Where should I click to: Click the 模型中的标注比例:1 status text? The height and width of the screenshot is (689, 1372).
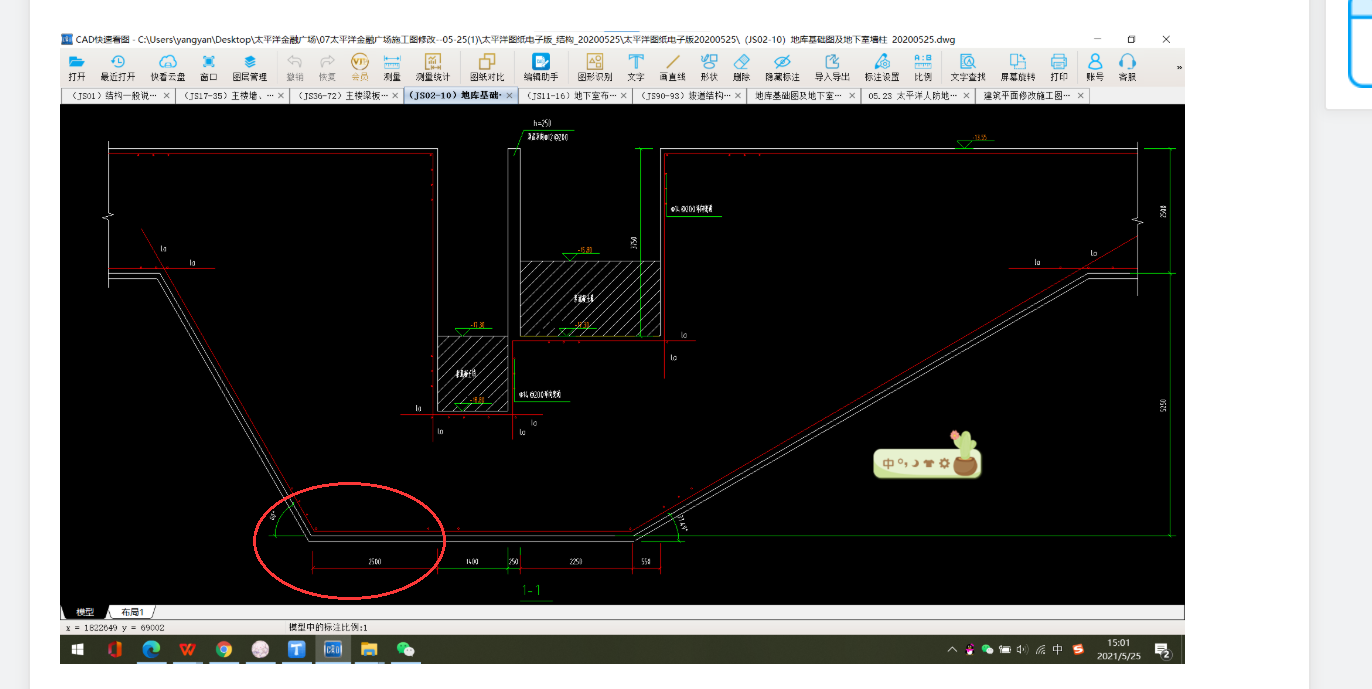coord(327,627)
